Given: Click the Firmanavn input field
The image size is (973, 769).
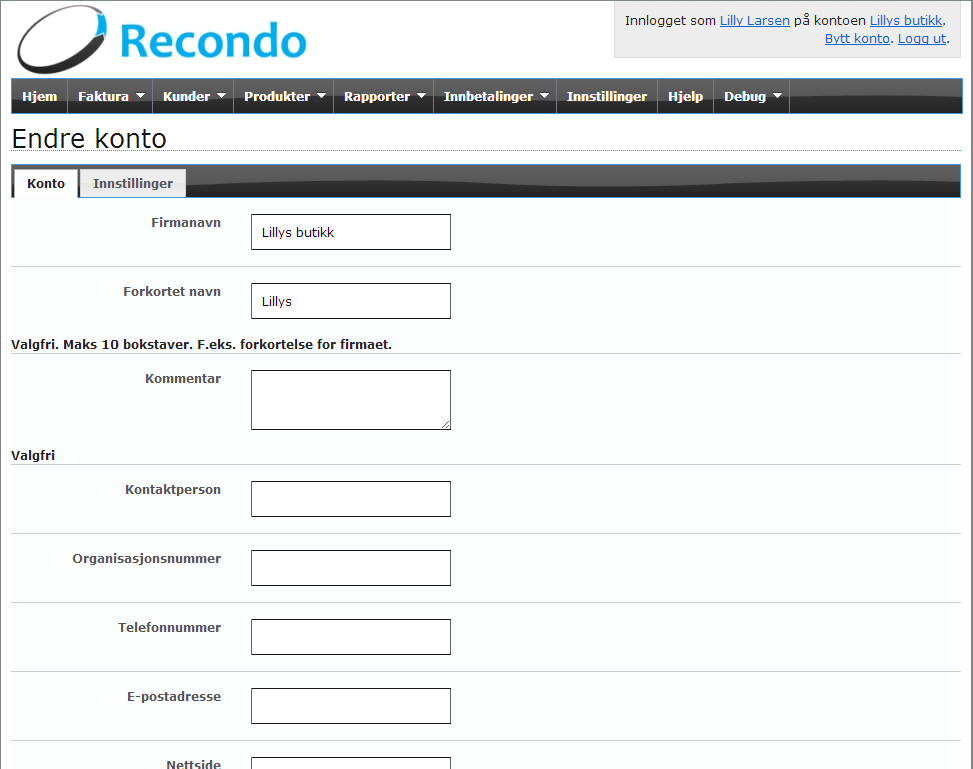Looking at the screenshot, I should tap(350, 232).
